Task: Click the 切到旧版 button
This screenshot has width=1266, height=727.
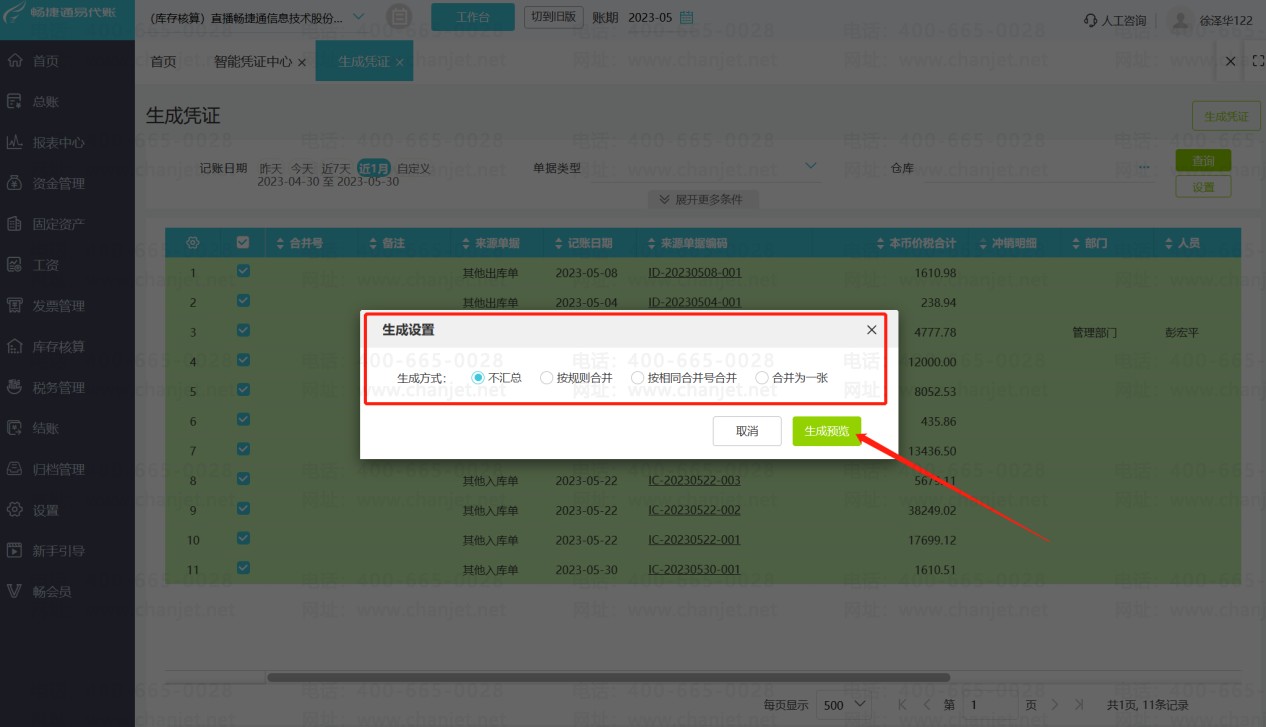Action: (x=553, y=17)
